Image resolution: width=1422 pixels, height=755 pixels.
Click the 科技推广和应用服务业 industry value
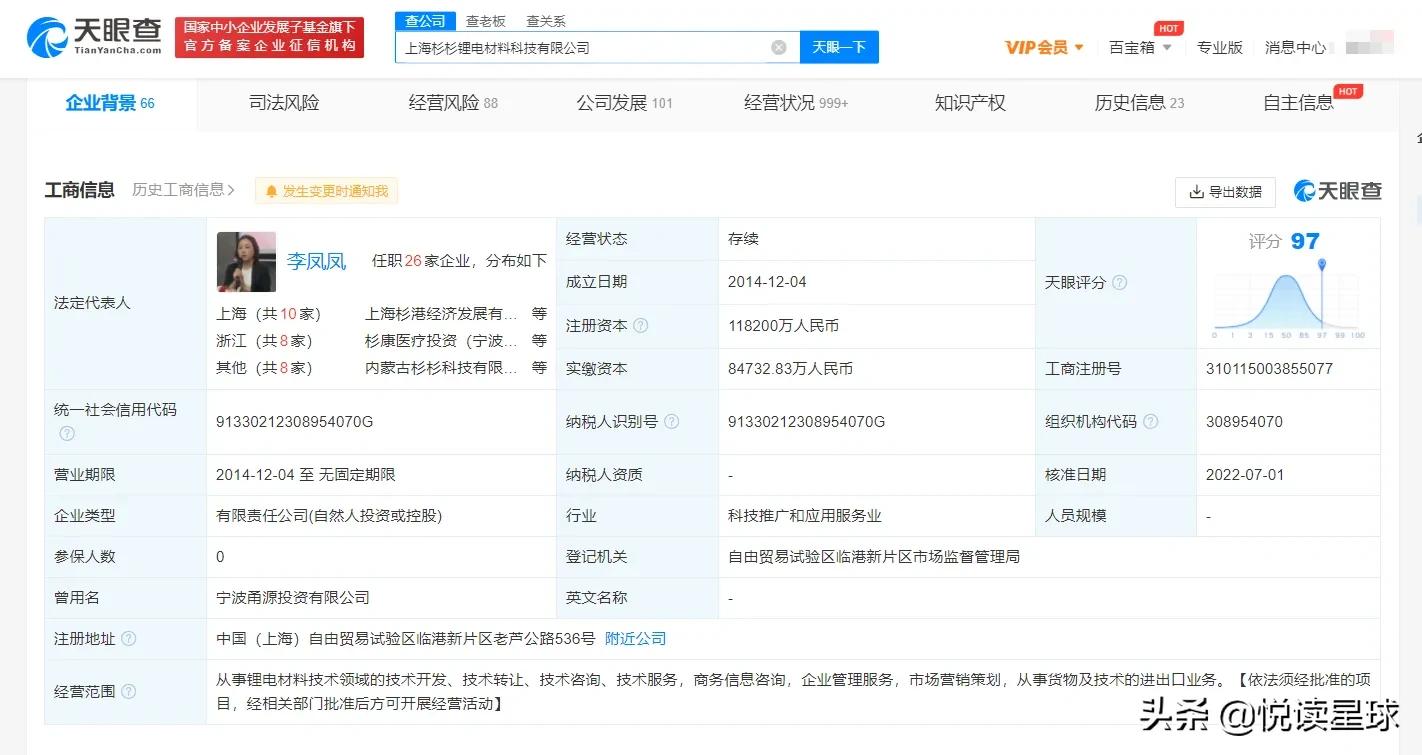805,515
